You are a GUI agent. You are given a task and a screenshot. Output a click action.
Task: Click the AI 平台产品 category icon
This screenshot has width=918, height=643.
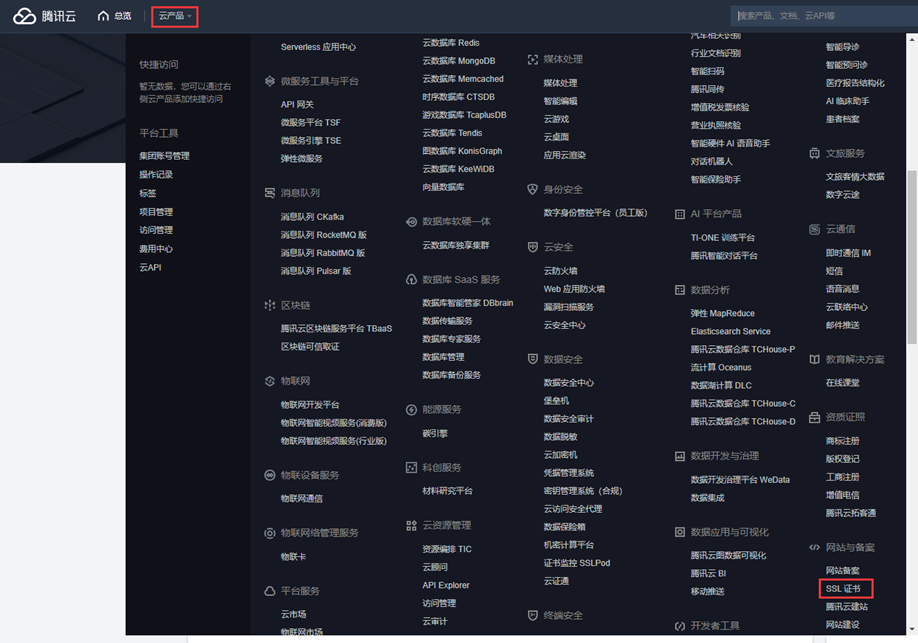tap(679, 214)
